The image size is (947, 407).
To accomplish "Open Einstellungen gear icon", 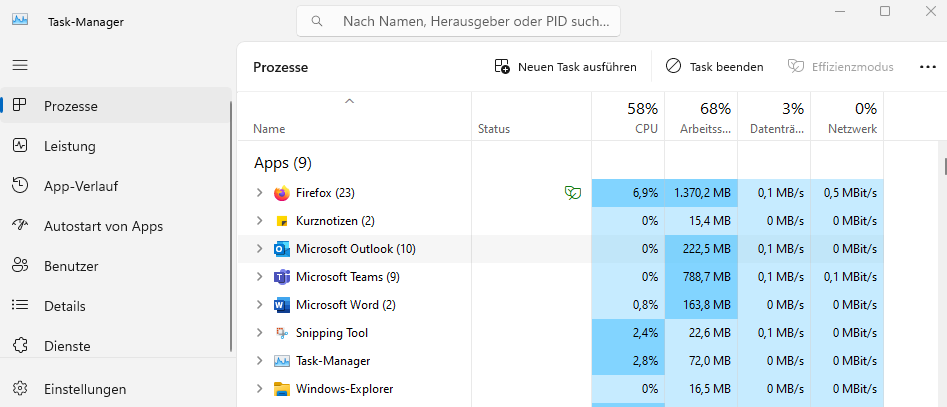I will [20, 388].
